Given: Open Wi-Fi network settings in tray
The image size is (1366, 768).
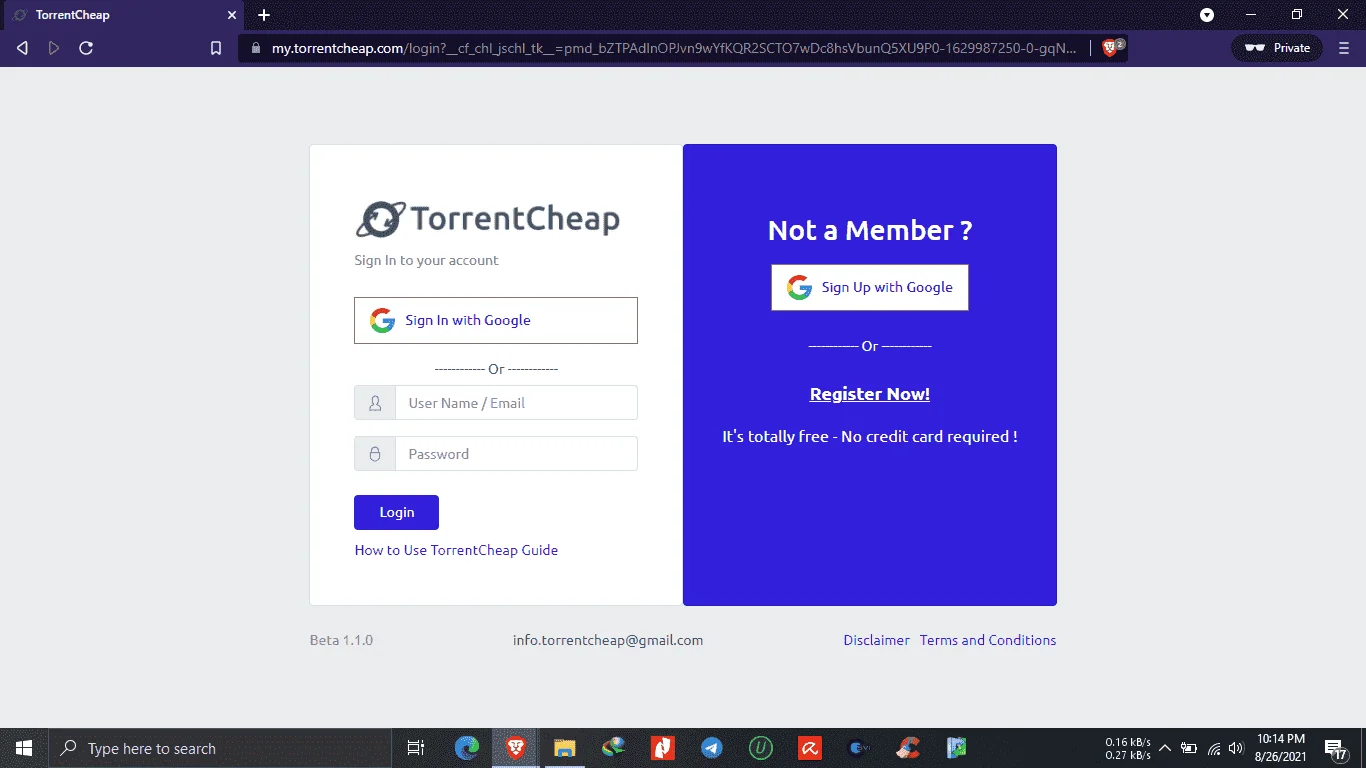Looking at the screenshot, I should pos(1214,748).
